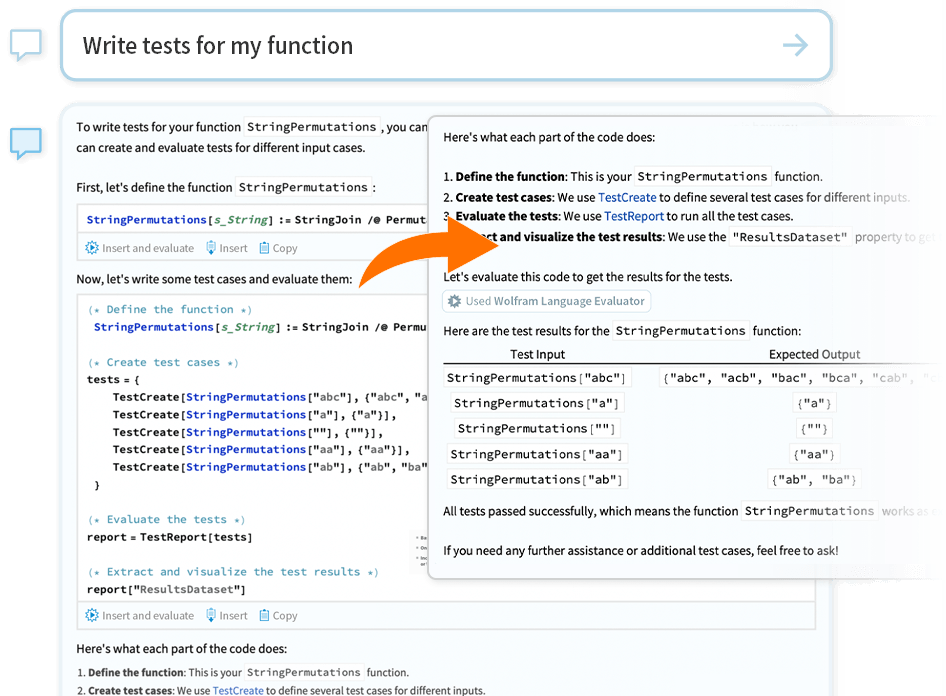Open the TestCreate link in popup panel

pos(627,197)
